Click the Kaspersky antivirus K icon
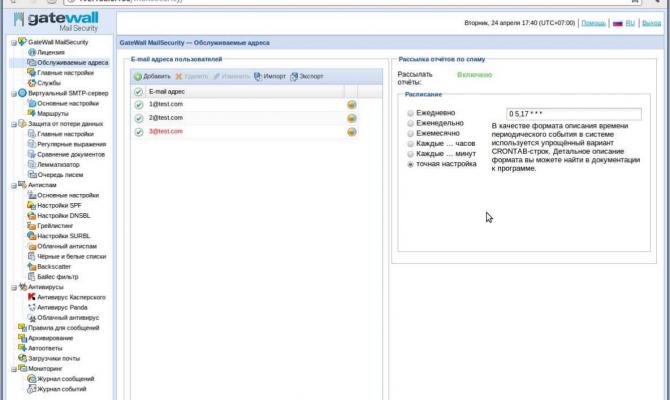The image size is (670, 400). pyautogui.click(x=32, y=297)
